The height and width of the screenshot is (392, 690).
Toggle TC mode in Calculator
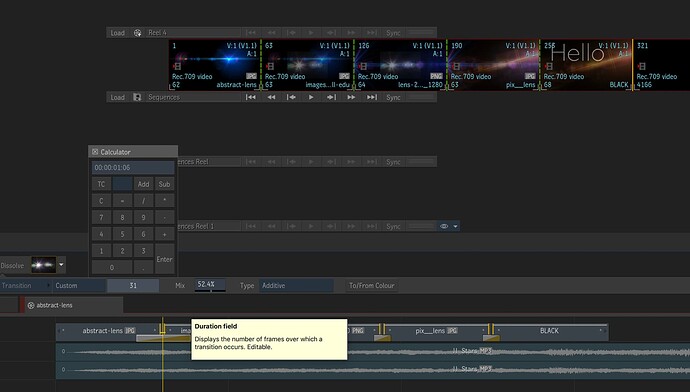[x=101, y=184]
